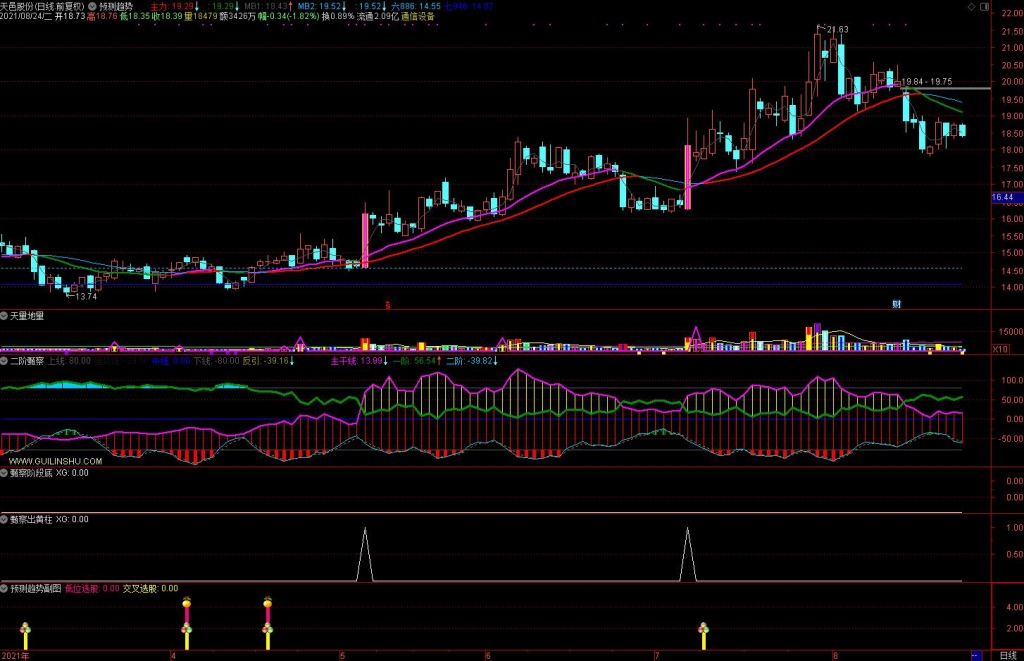The width and height of the screenshot is (1024, 661).
Task: Click the 19.84 - 19.75 gap label
Action: click(x=927, y=82)
